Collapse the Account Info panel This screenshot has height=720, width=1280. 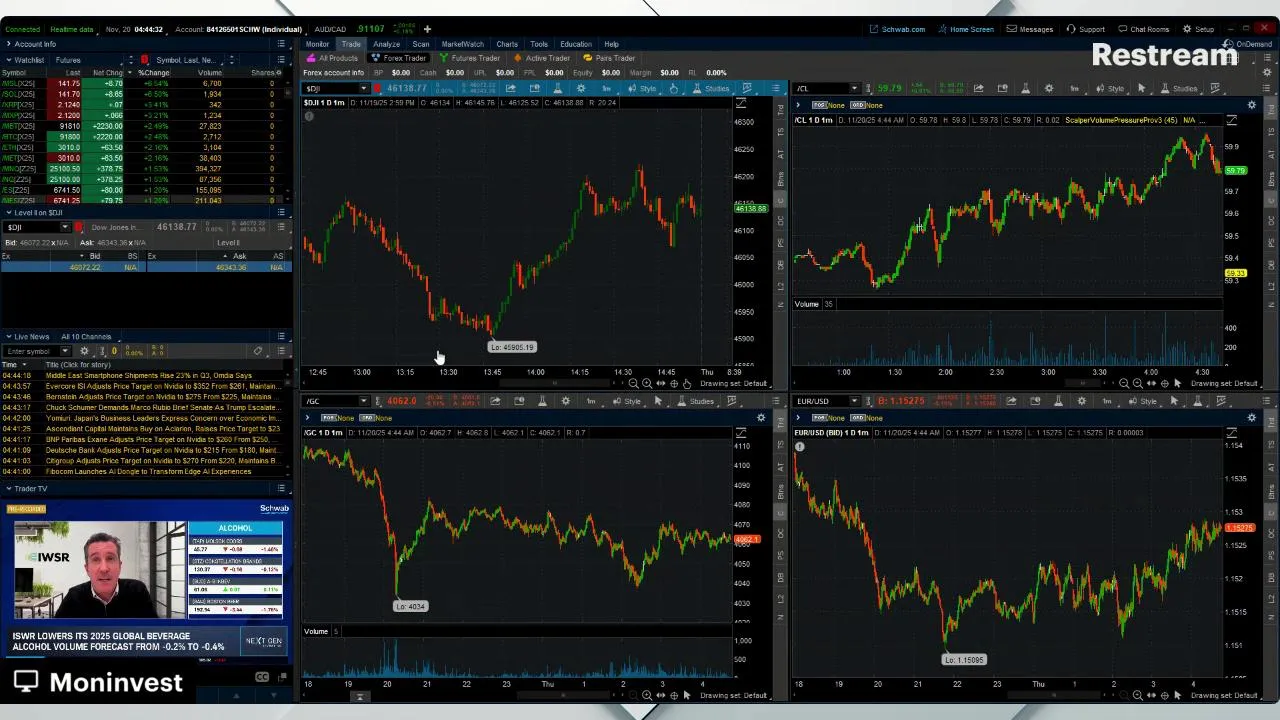pyautogui.click(x=8, y=44)
